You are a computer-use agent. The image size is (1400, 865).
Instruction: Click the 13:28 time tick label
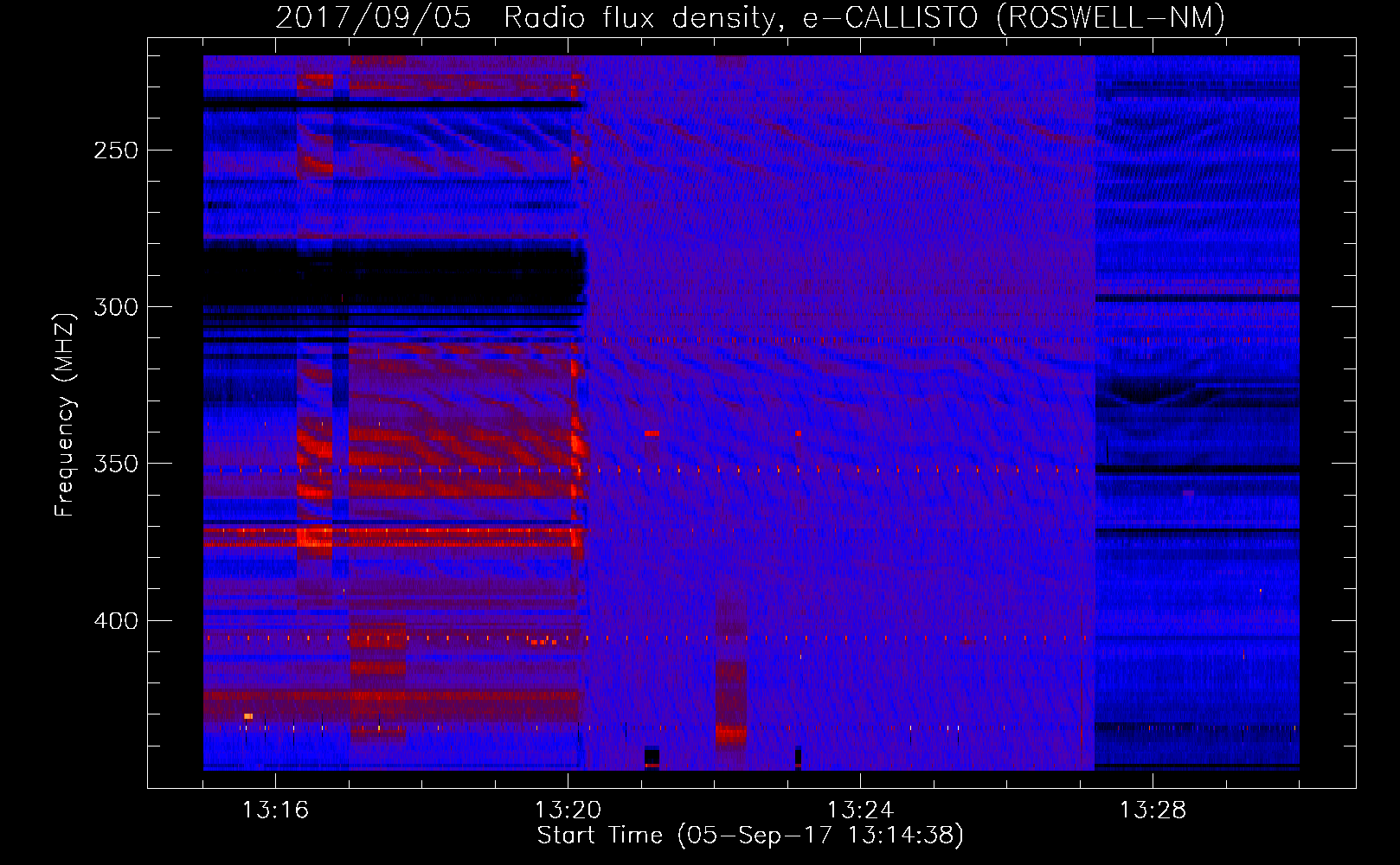[x=1153, y=811]
